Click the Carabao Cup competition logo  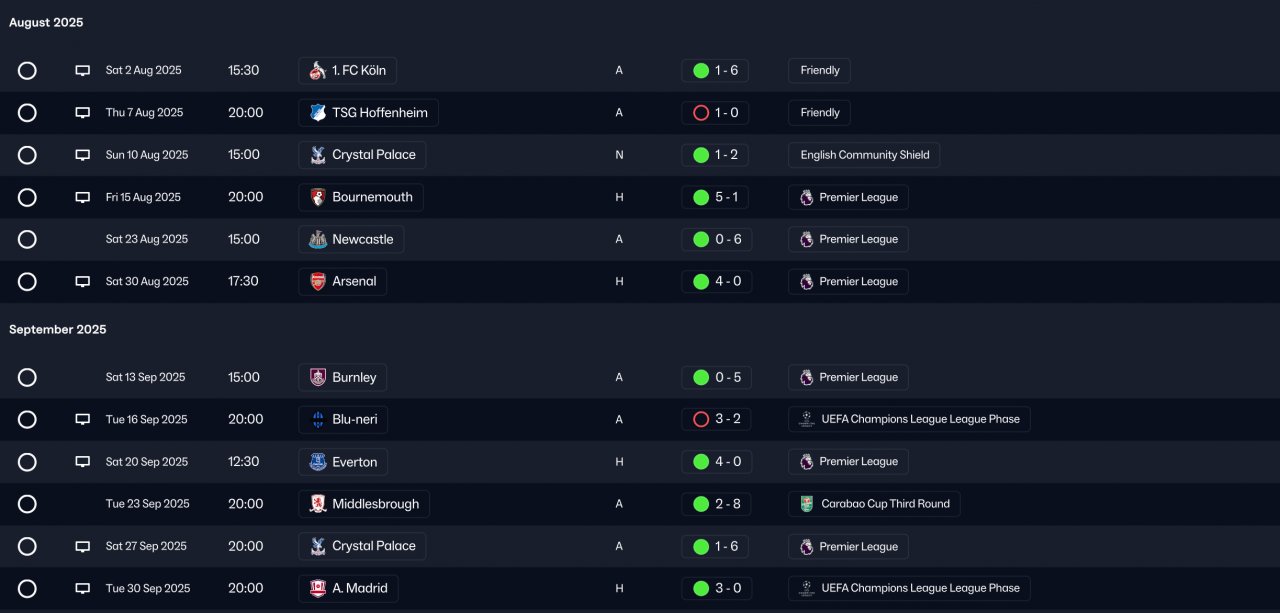coord(807,504)
